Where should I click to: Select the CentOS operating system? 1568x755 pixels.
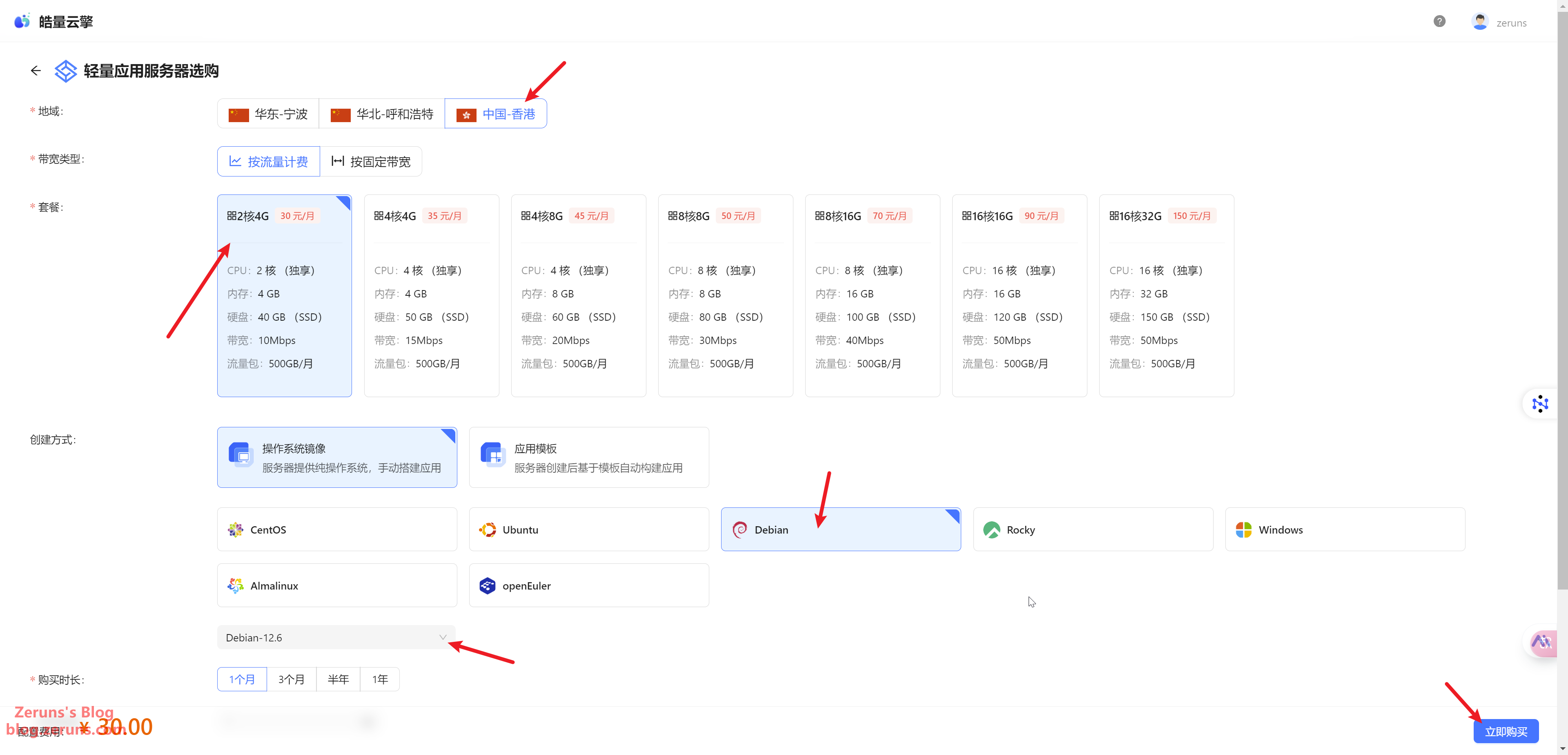[x=336, y=529]
